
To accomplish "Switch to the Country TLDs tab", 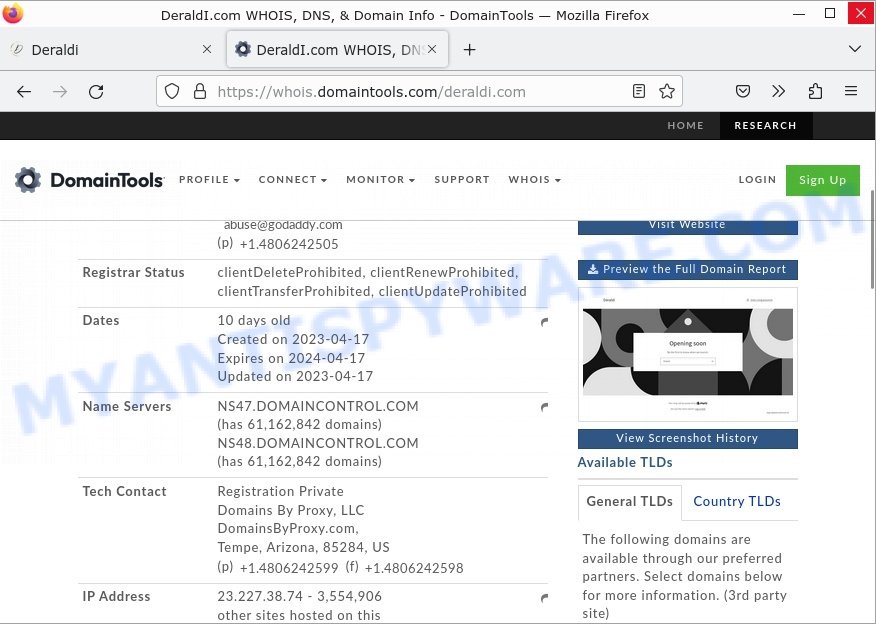I will point(736,502).
